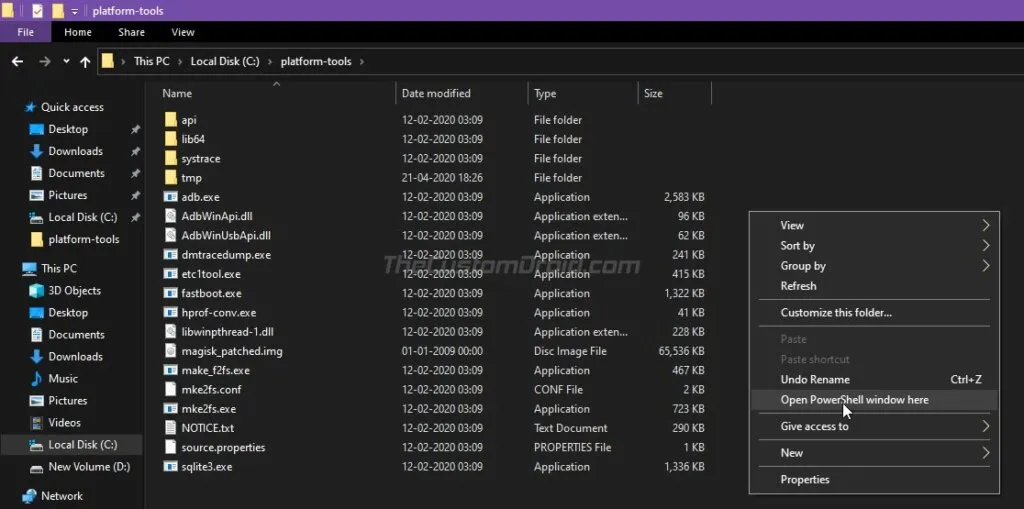Click the dmtracedump.exe file icon

point(170,255)
